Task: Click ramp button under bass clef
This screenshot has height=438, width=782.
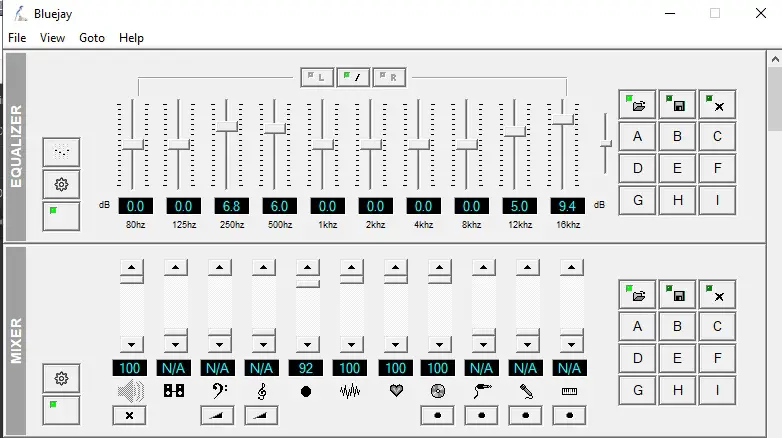Action: 217,416
